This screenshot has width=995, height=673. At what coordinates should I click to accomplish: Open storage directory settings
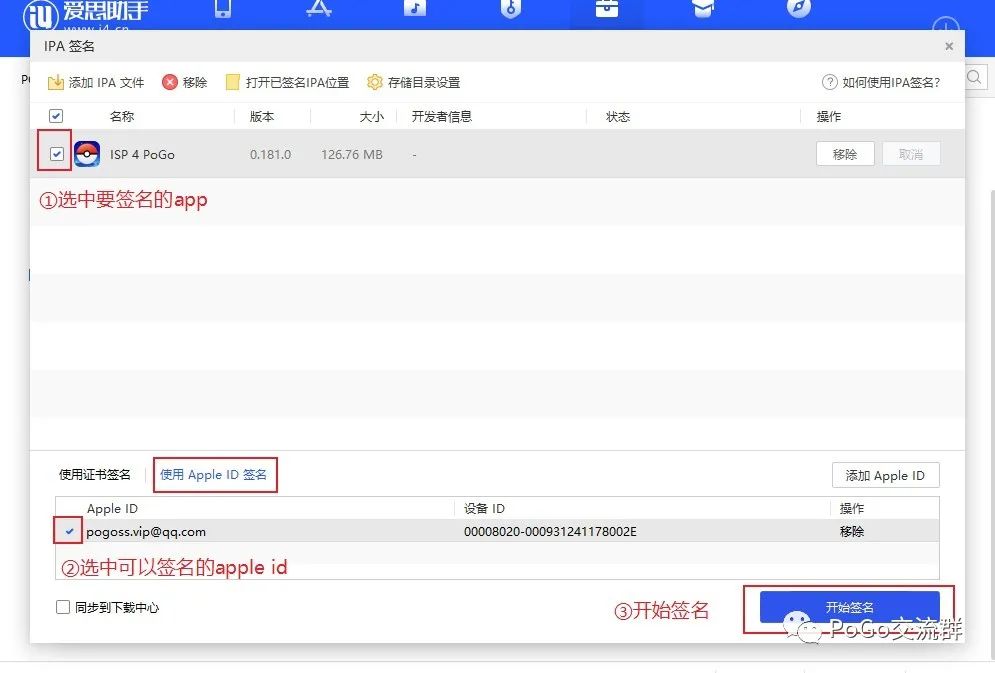[414, 82]
